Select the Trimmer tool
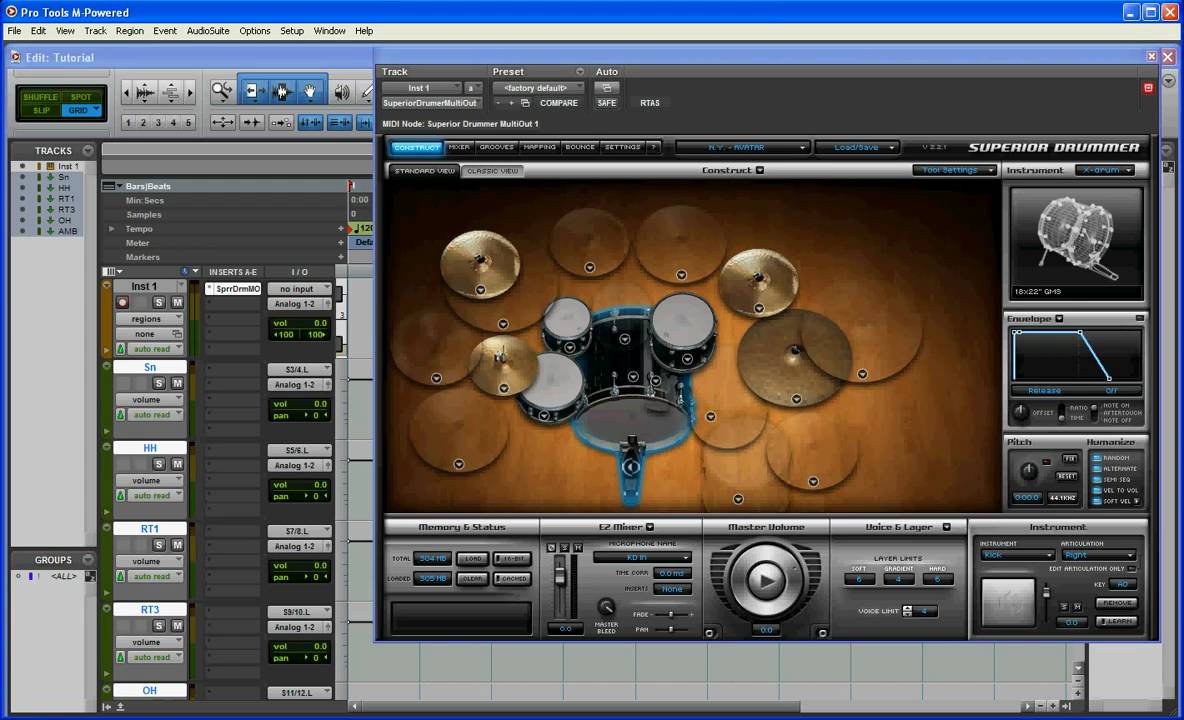This screenshot has height=720, width=1184. point(252,92)
